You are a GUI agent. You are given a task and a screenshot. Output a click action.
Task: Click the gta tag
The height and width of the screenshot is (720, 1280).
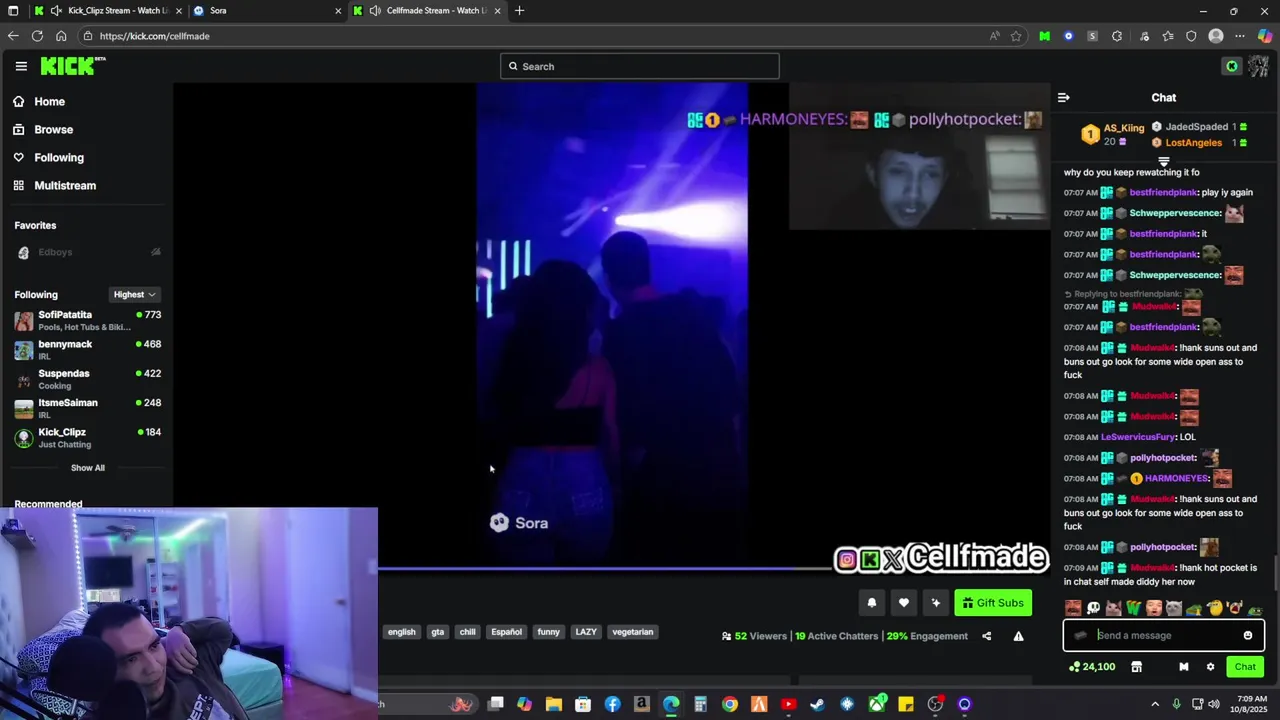(x=437, y=632)
